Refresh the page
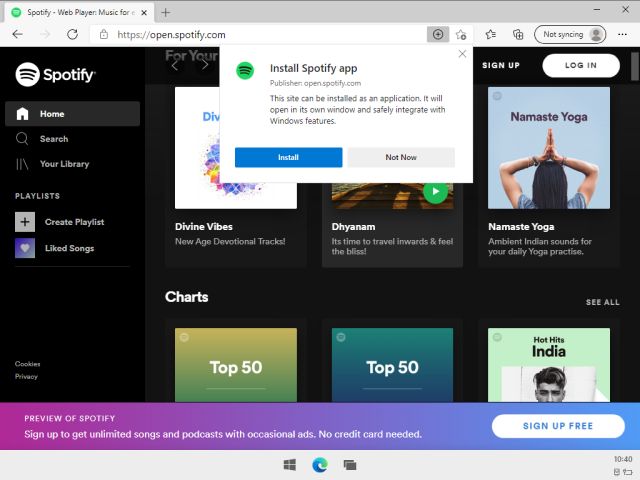This screenshot has height=480, width=640. pyautogui.click(x=73, y=34)
